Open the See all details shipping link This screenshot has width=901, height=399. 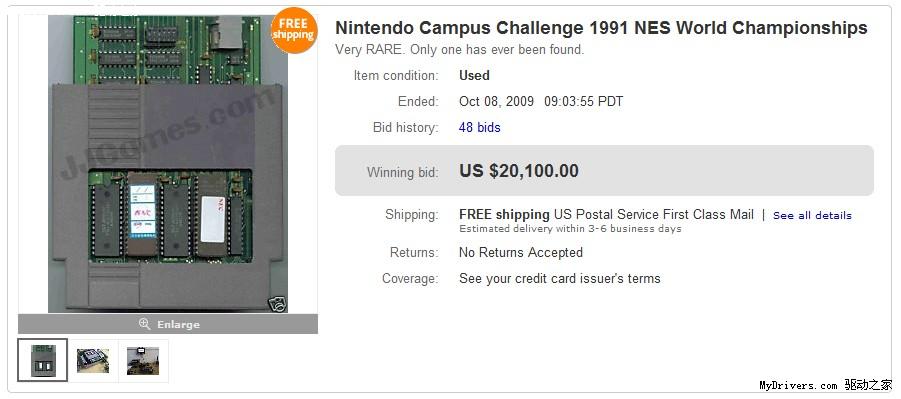[x=812, y=216]
